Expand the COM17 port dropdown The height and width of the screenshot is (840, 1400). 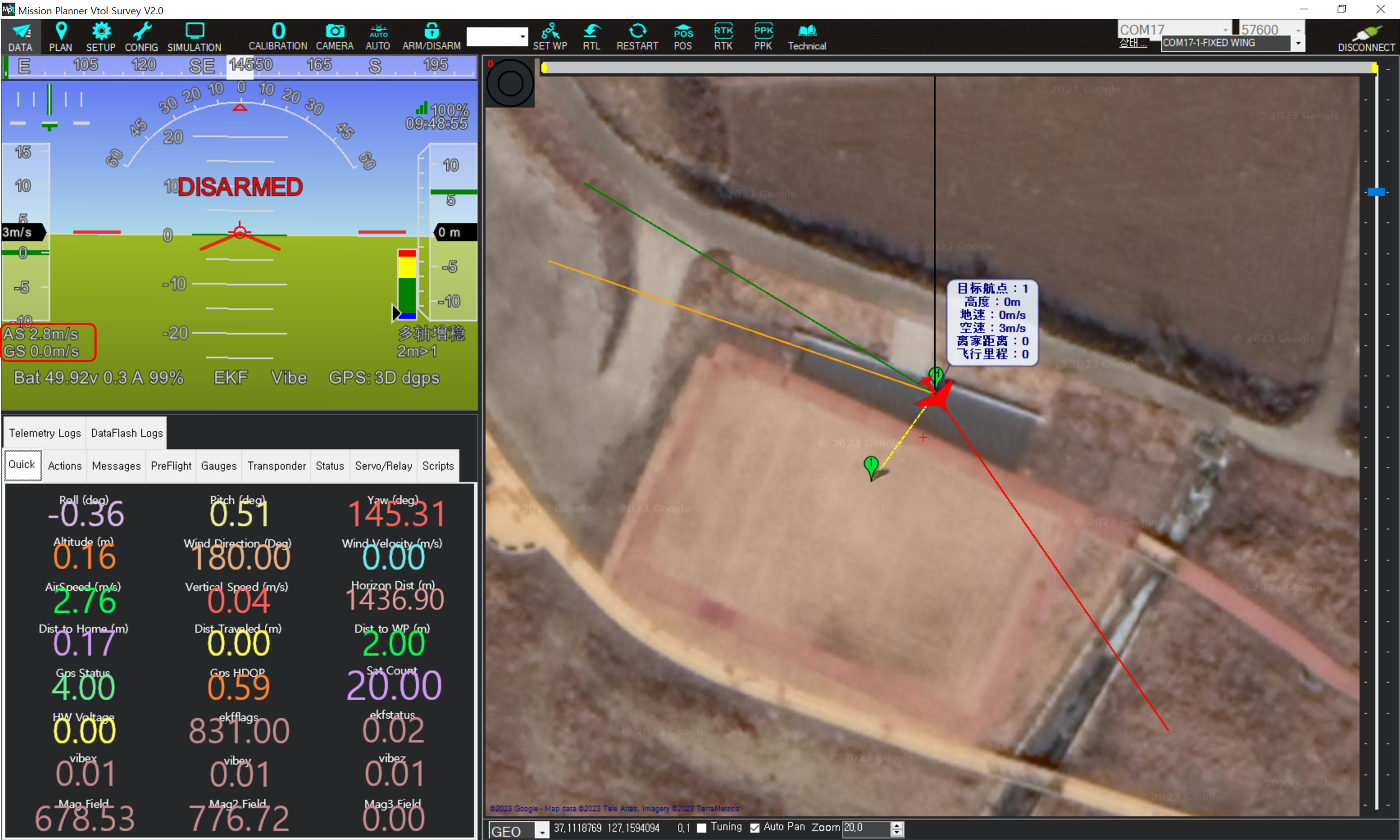pos(1225,29)
